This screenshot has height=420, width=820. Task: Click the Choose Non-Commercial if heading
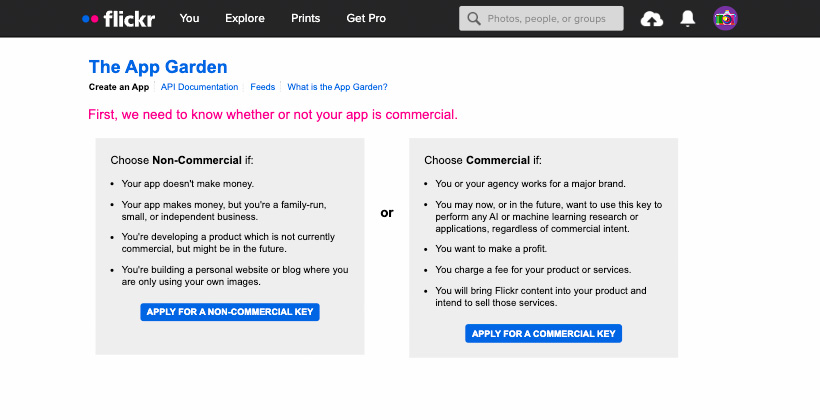tap(182, 160)
